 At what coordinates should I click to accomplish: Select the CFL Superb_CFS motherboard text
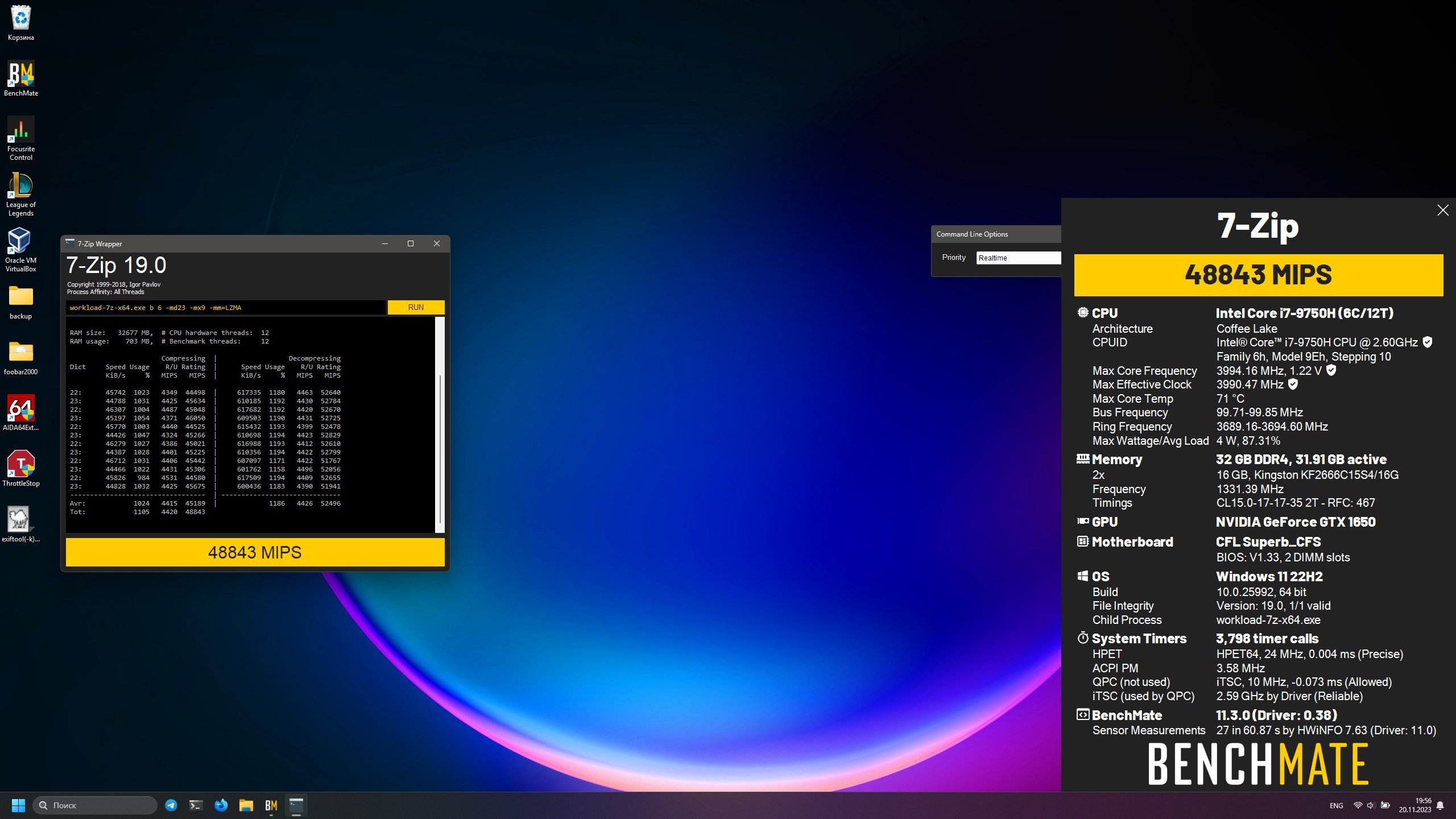pyautogui.click(x=1268, y=542)
